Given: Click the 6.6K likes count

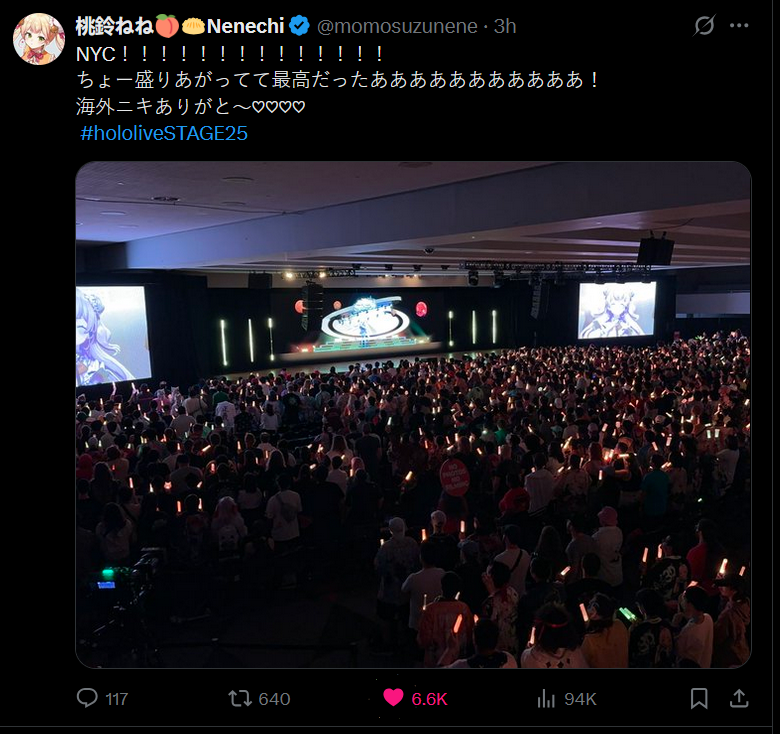Looking at the screenshot, I should tap(430, 699).
